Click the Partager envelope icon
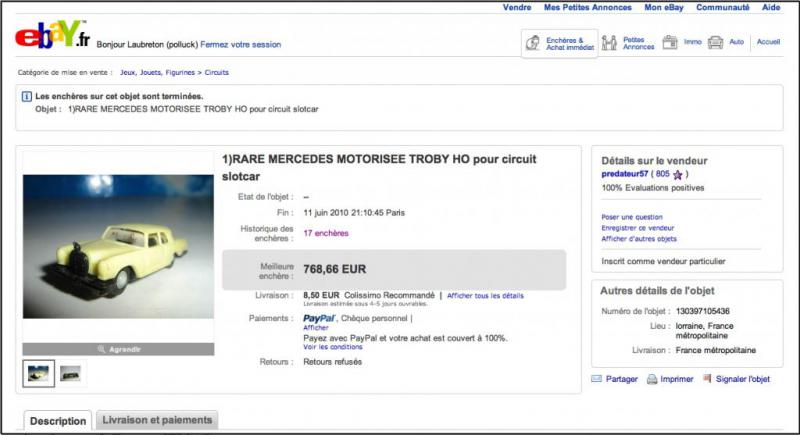The image size is (800, 435). (596, 379)
